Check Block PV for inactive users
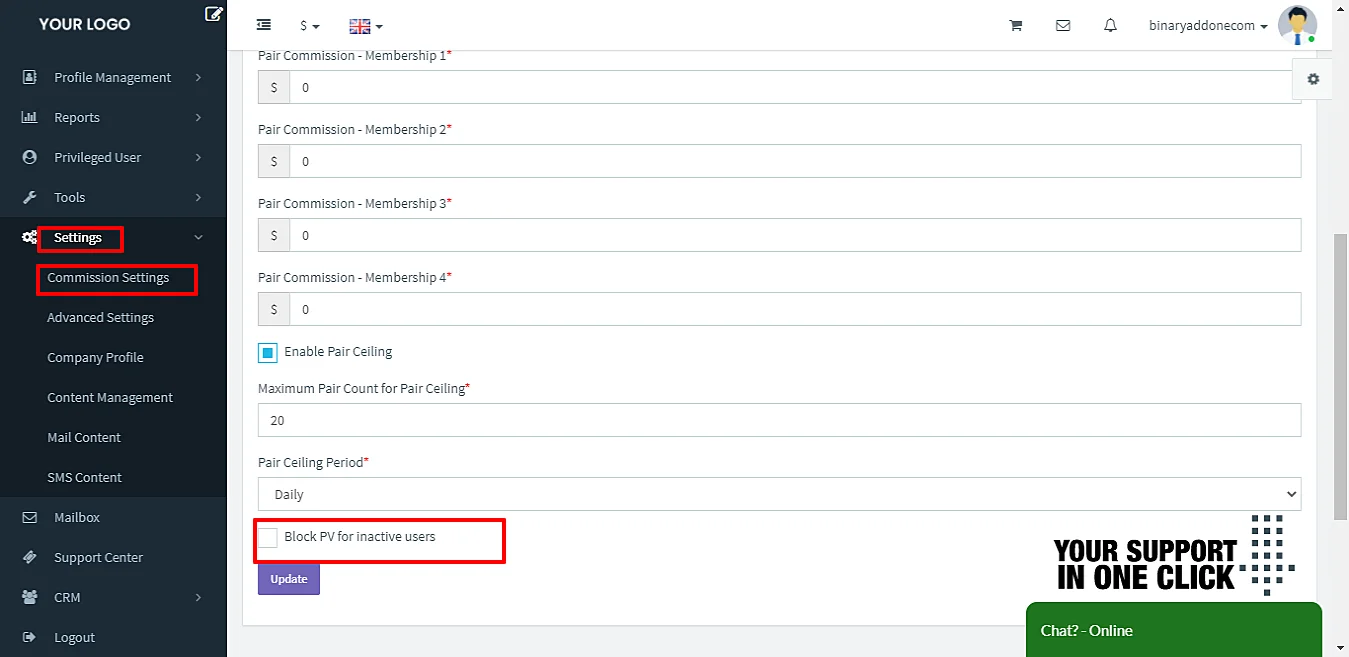Image resolution: width=1349 pixels, height=657 pixels. [x=268, y=538]
